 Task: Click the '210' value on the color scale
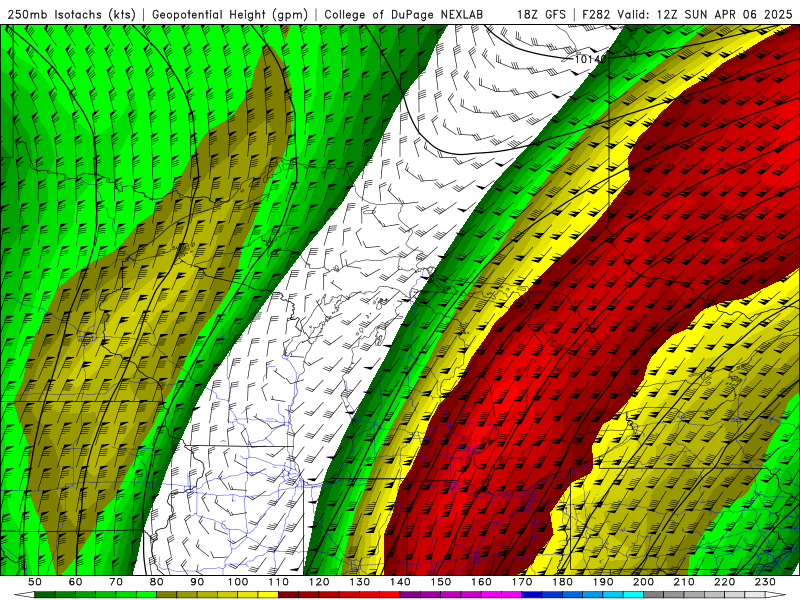(x=684, y=582)
